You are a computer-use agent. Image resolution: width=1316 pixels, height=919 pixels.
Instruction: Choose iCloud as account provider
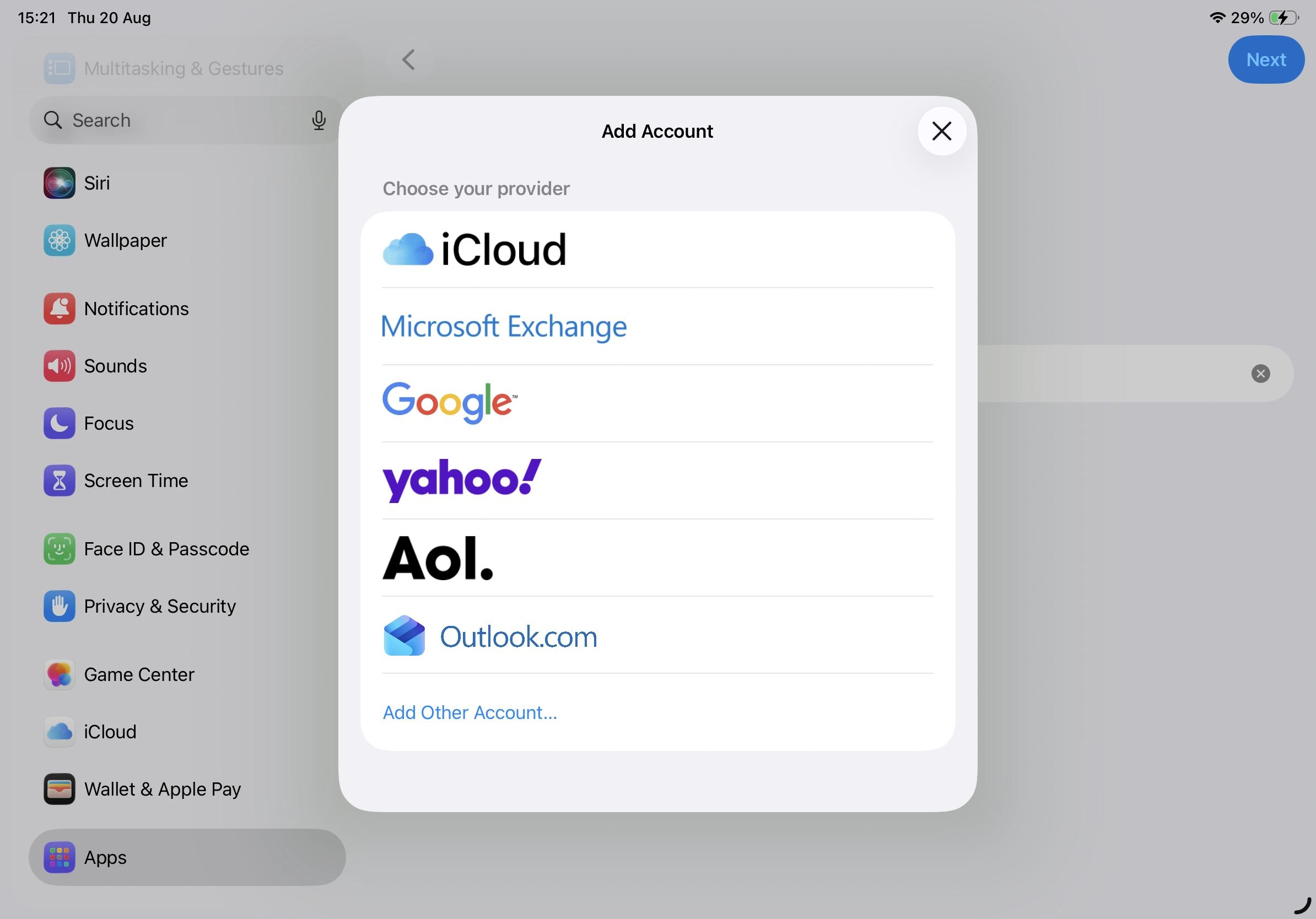coord(657,250)
